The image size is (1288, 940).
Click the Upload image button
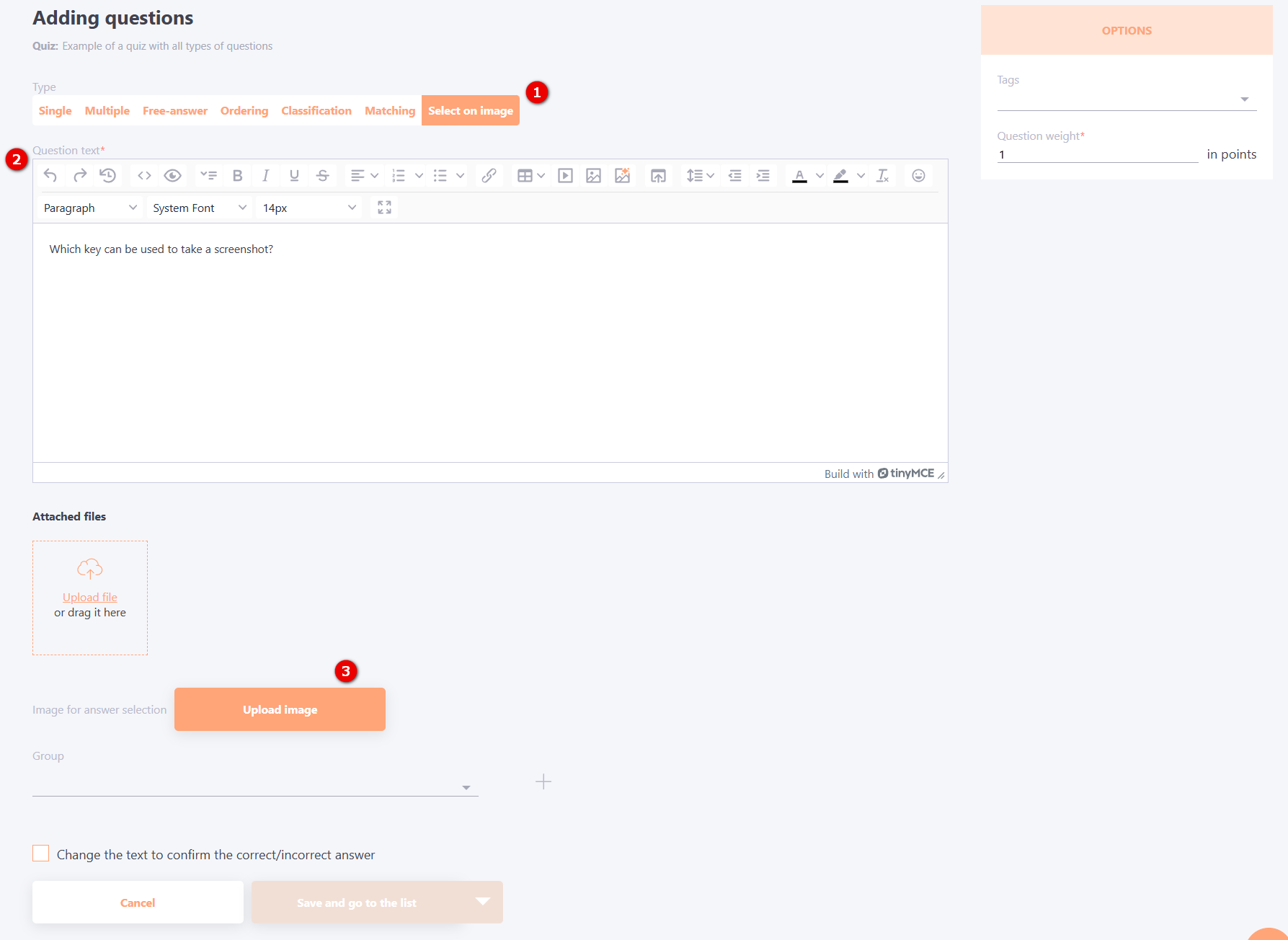280,709
